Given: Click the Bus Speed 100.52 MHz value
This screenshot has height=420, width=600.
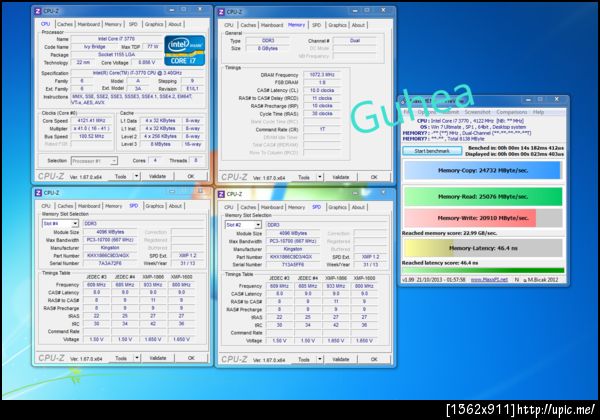Looking at the screenshot, I should click(91, 136).
